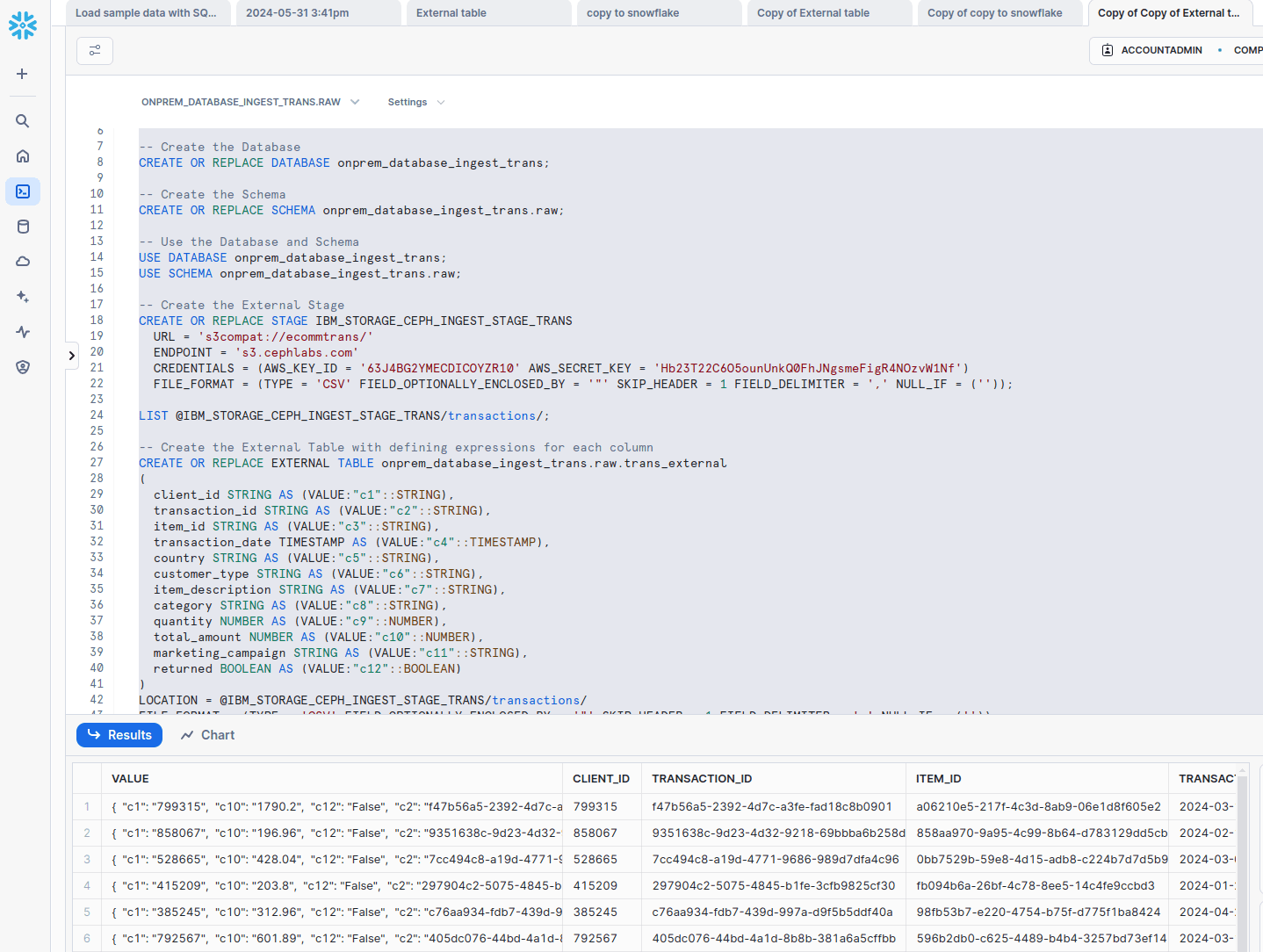
Task: Open the AI sparkle icon in sidebar
Action: [x=23, y=297]
